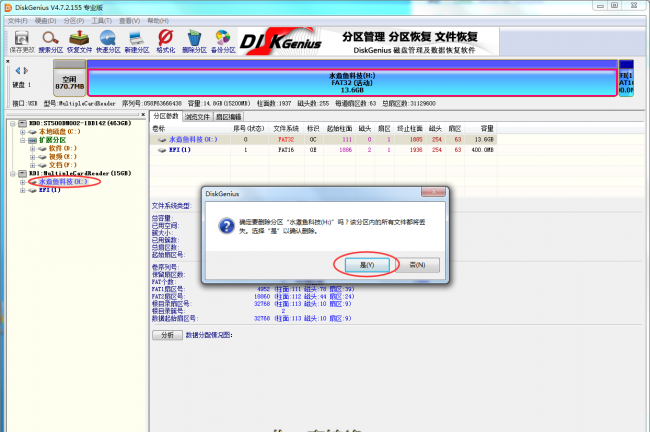Click the 搜索分区 magnifier toolbar icon
The image size is (650, 432).
pos(51,41)
